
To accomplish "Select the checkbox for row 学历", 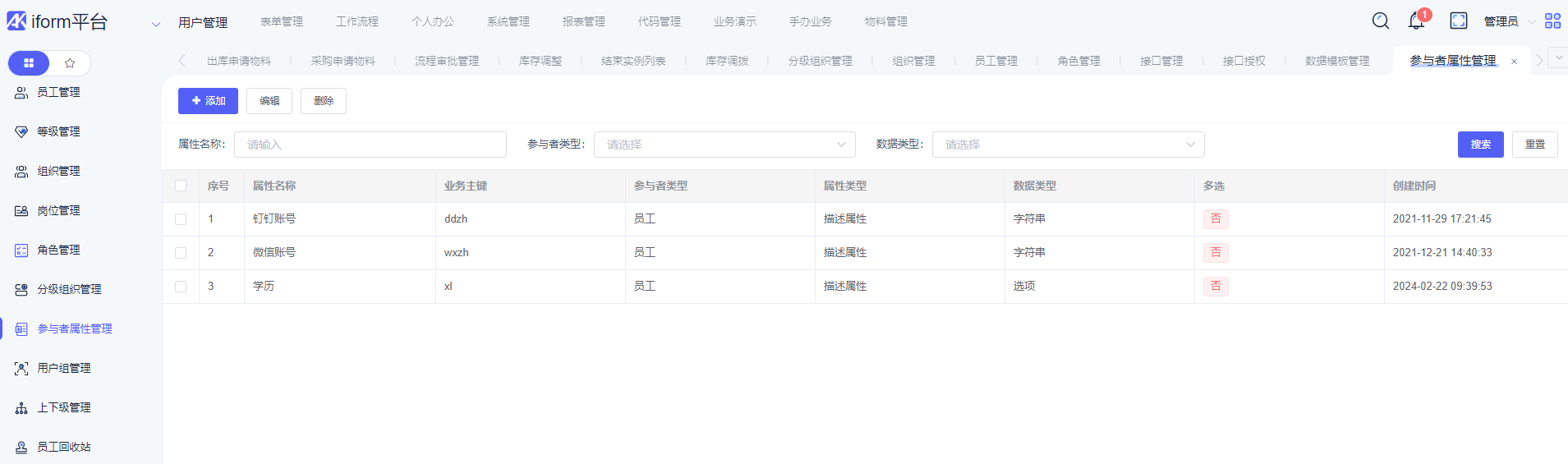I will 181,287.
